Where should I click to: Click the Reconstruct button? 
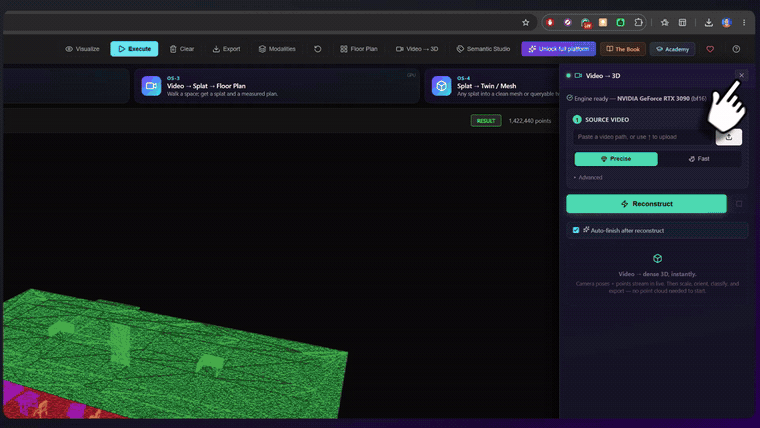[646, 204]
